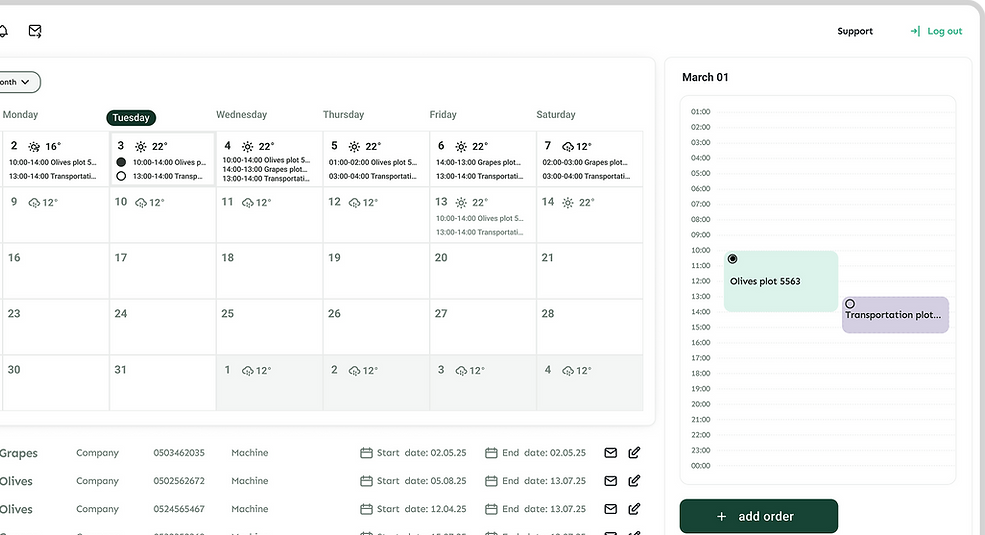Image resolution: width=985 pixels, height=535 pixels.
Task: Open 02:00-03:00 Grapes event on Saturday 7
Action: pos(585,163)
